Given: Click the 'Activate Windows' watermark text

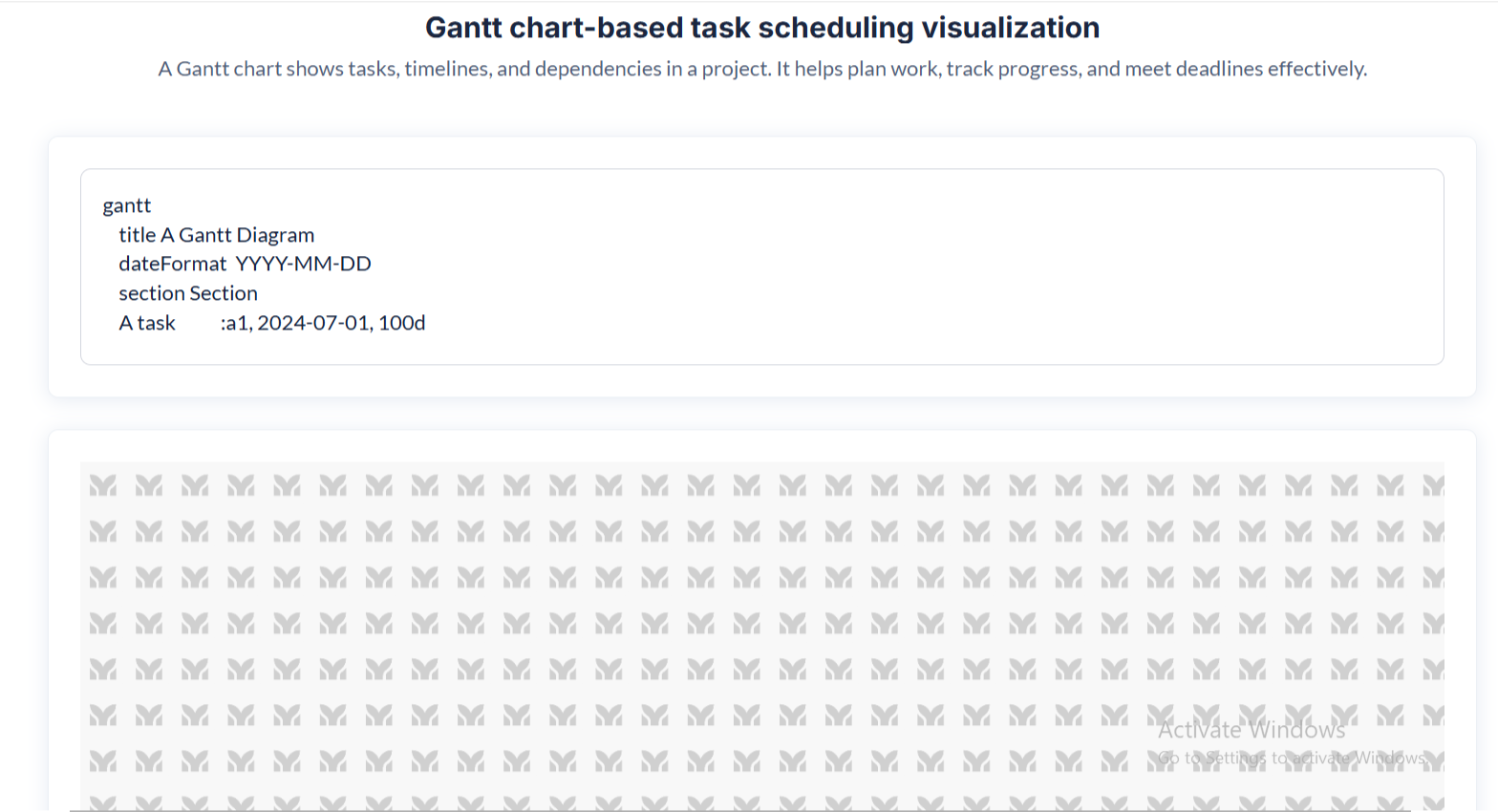Looking at the screenshot, I should point(1252,731).
